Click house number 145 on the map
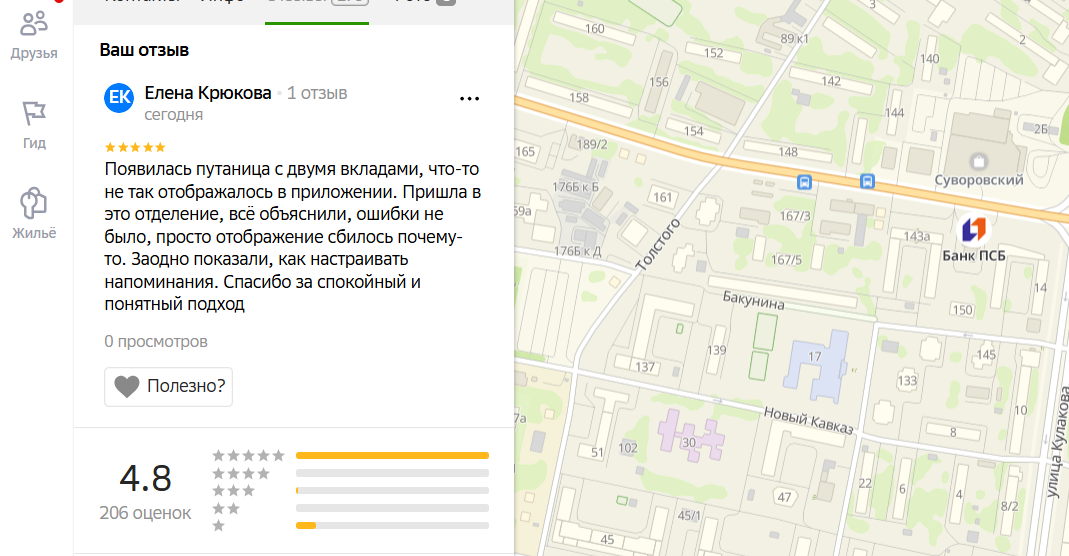 (x=986, y=354)
